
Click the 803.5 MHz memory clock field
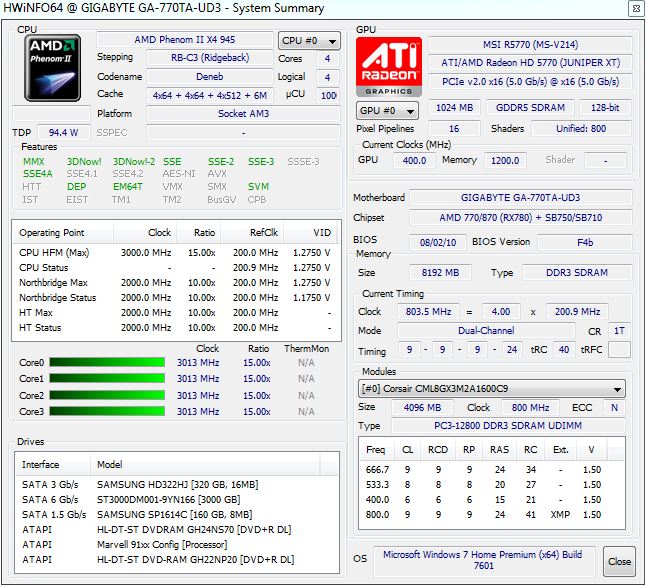pyautogui.click(x=428, y=312)
